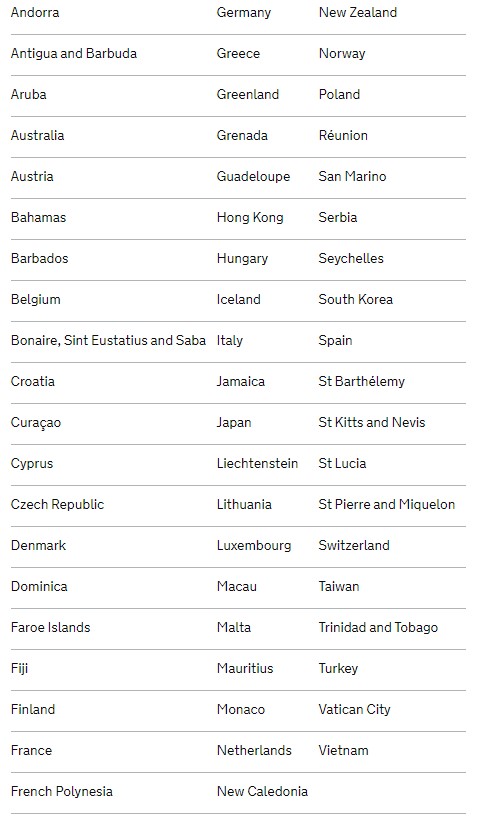
Task: Select the Réunion entry
Action: click(x=343, y=135)
